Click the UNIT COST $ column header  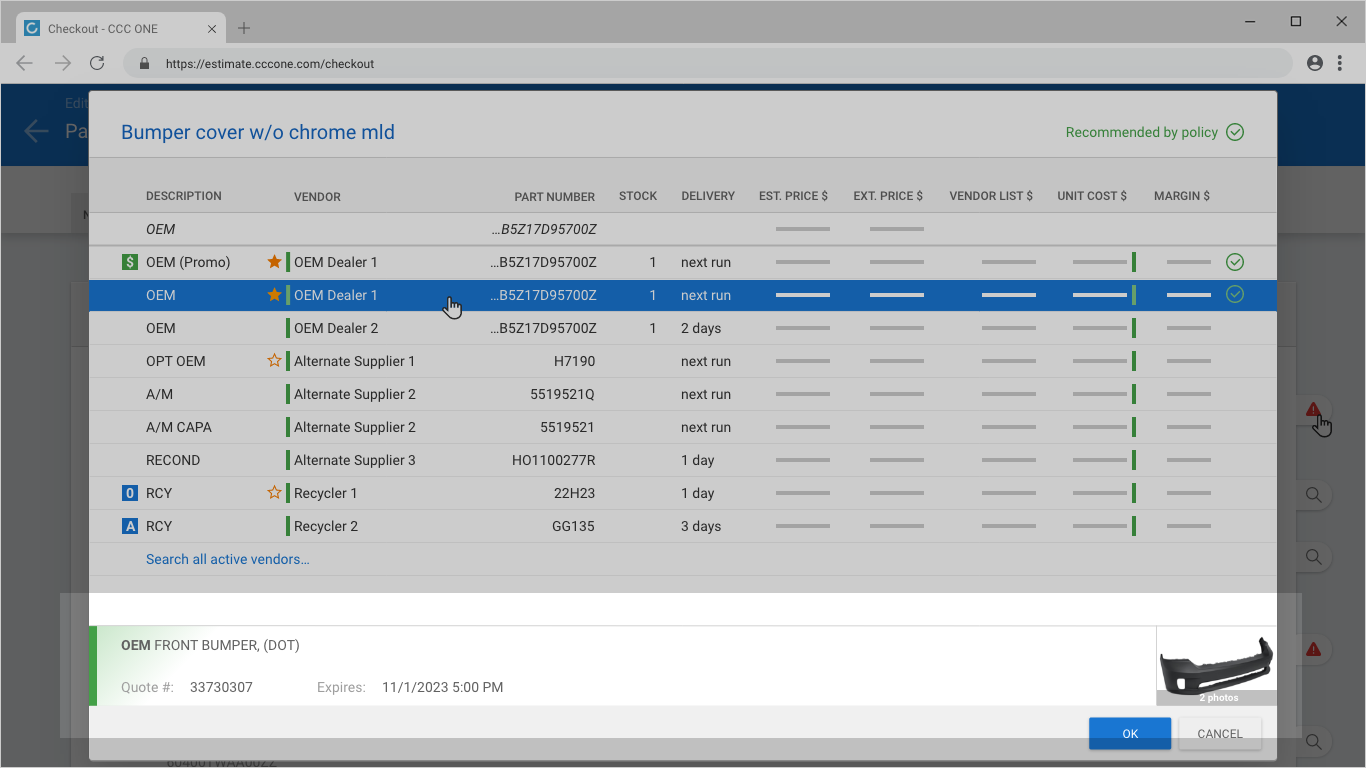pos(1092,196)
